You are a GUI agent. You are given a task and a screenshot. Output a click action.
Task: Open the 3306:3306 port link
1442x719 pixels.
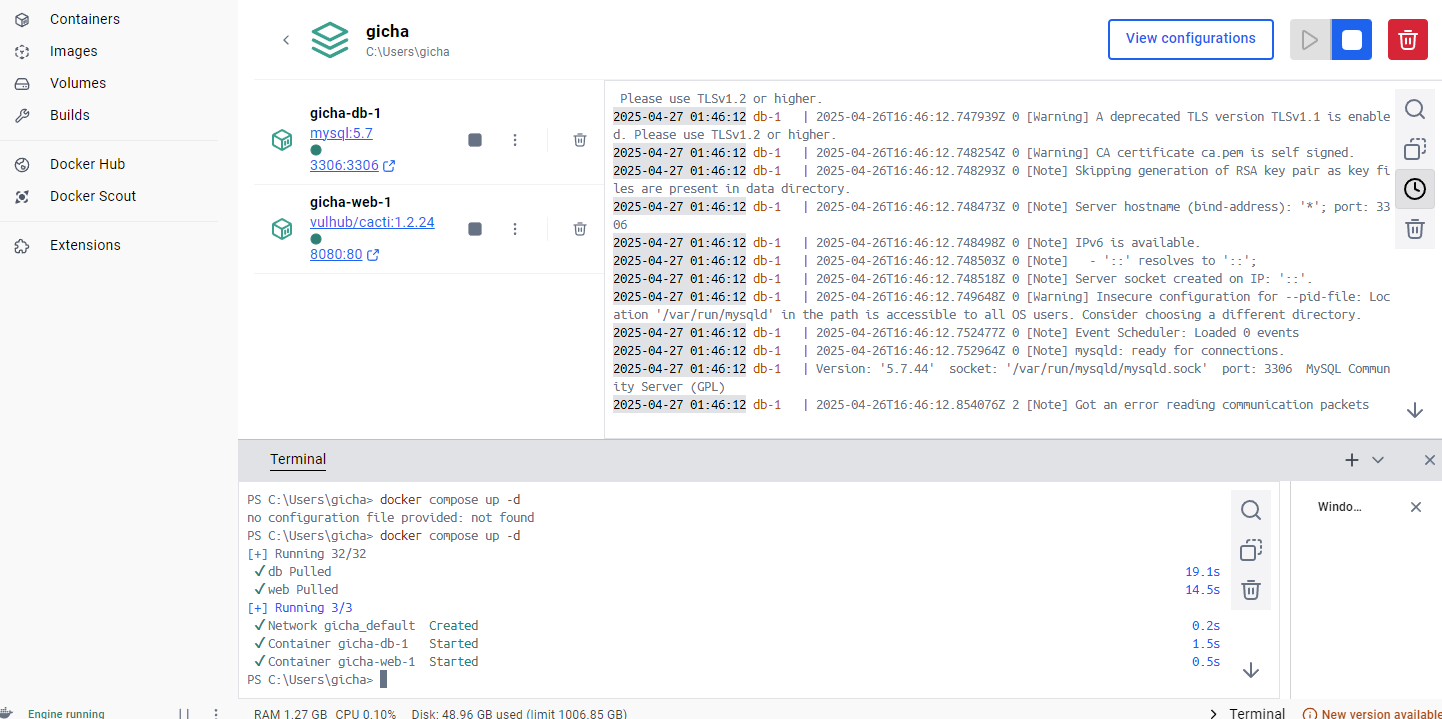[352, 166]
